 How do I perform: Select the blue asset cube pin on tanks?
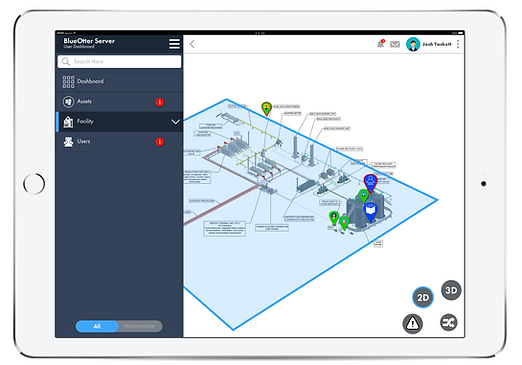[371, 212]
